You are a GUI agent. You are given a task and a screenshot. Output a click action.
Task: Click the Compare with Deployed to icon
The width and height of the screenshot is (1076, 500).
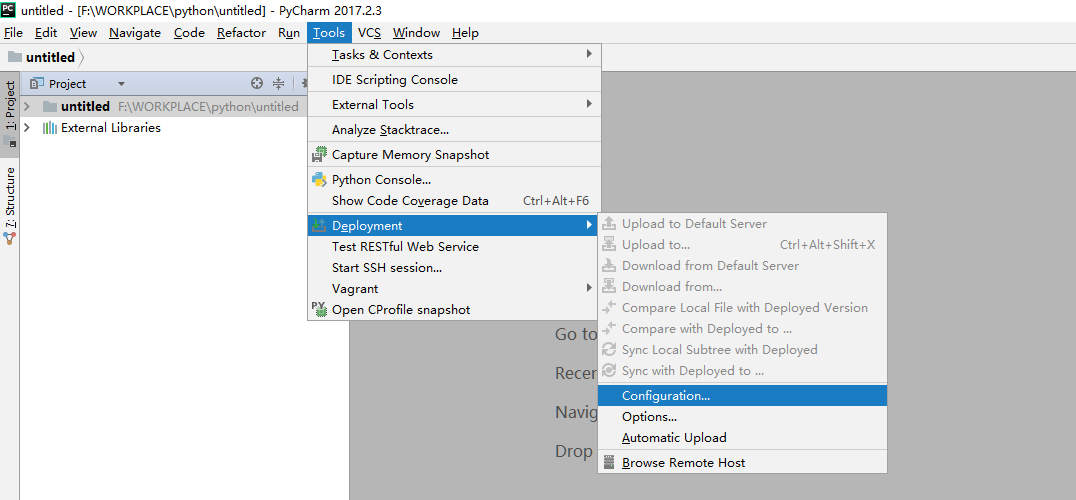point(609,329)
